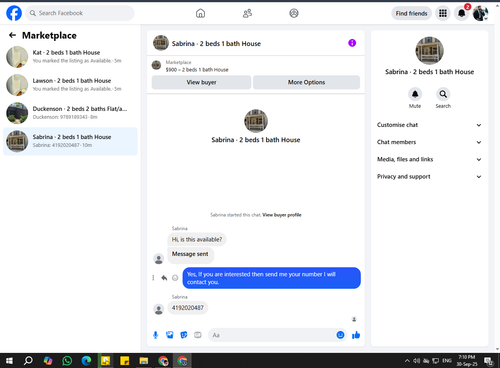The image size is (500, 368).
Task: Click the $900 Marketplace listing thumbnail
Action: point(156,65)
